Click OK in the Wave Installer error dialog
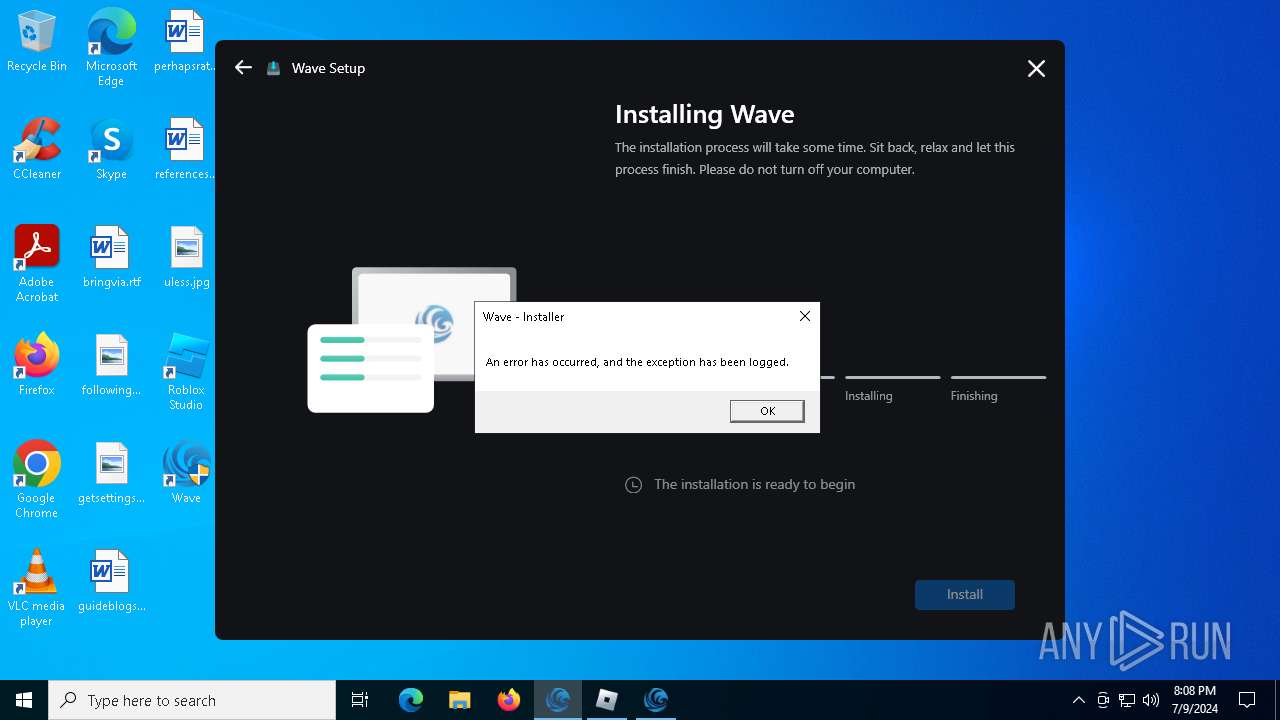The height and width of the screenshot is (720, 1280). point(767,411)
